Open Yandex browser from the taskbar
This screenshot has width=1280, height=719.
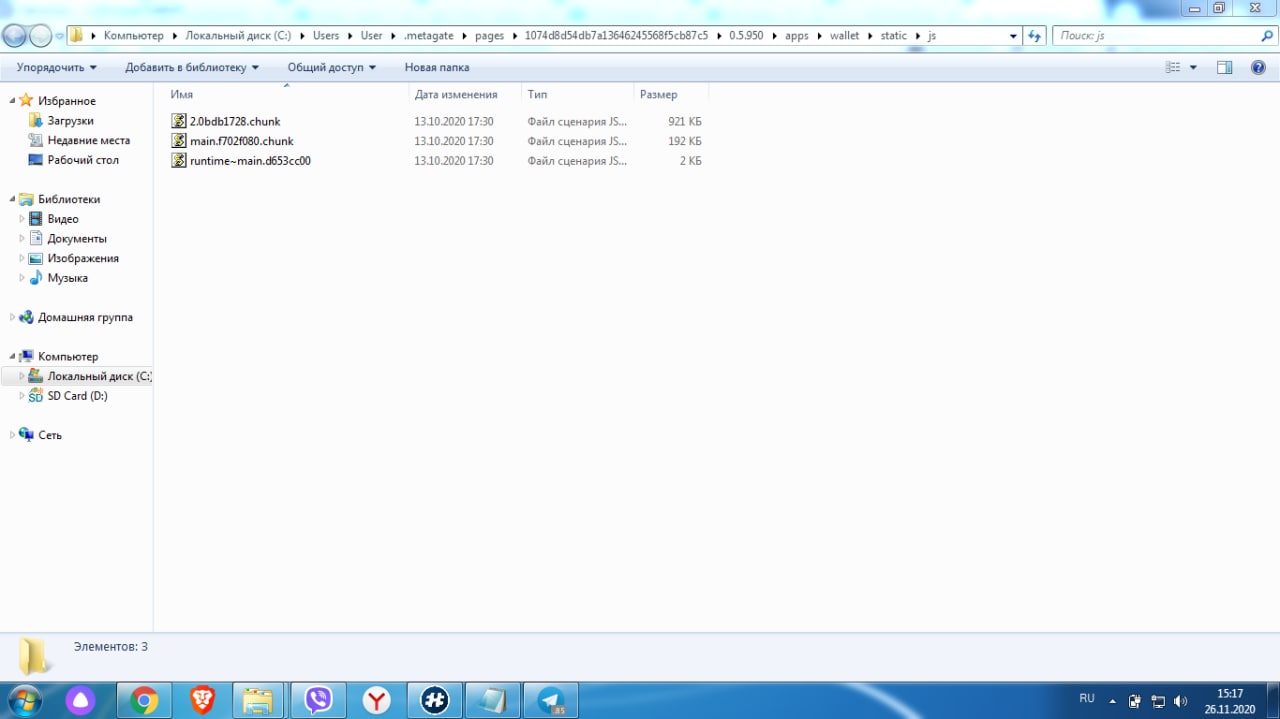(376, 700)
